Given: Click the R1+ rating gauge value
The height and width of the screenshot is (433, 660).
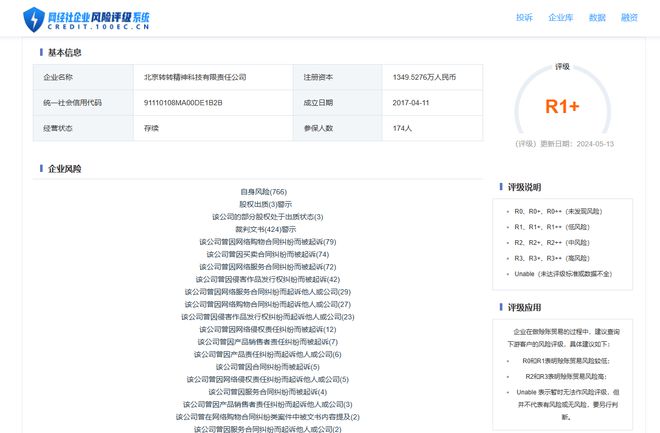Looking at the screenshot, I should (x=562, y=106).
